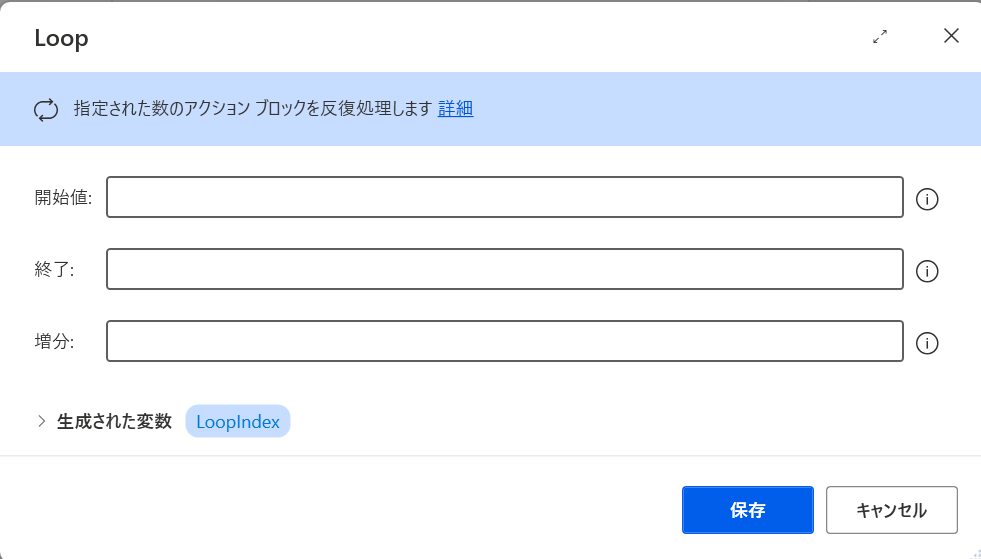The height and width of the screenshot is (559, 981).
Task: Focus the 終了 input field
Action: (505, 269)
